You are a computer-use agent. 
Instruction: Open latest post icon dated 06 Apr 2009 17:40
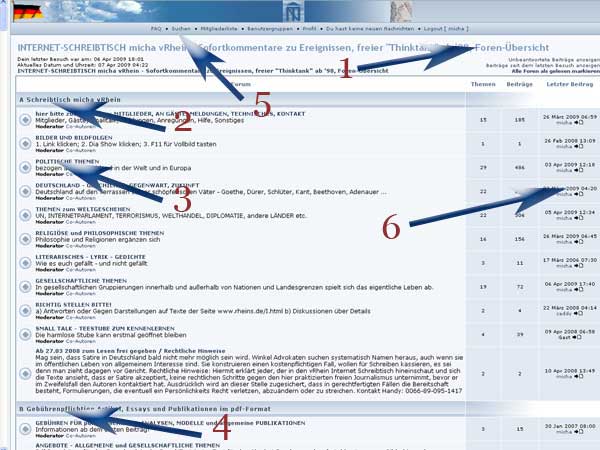point(579,290)
